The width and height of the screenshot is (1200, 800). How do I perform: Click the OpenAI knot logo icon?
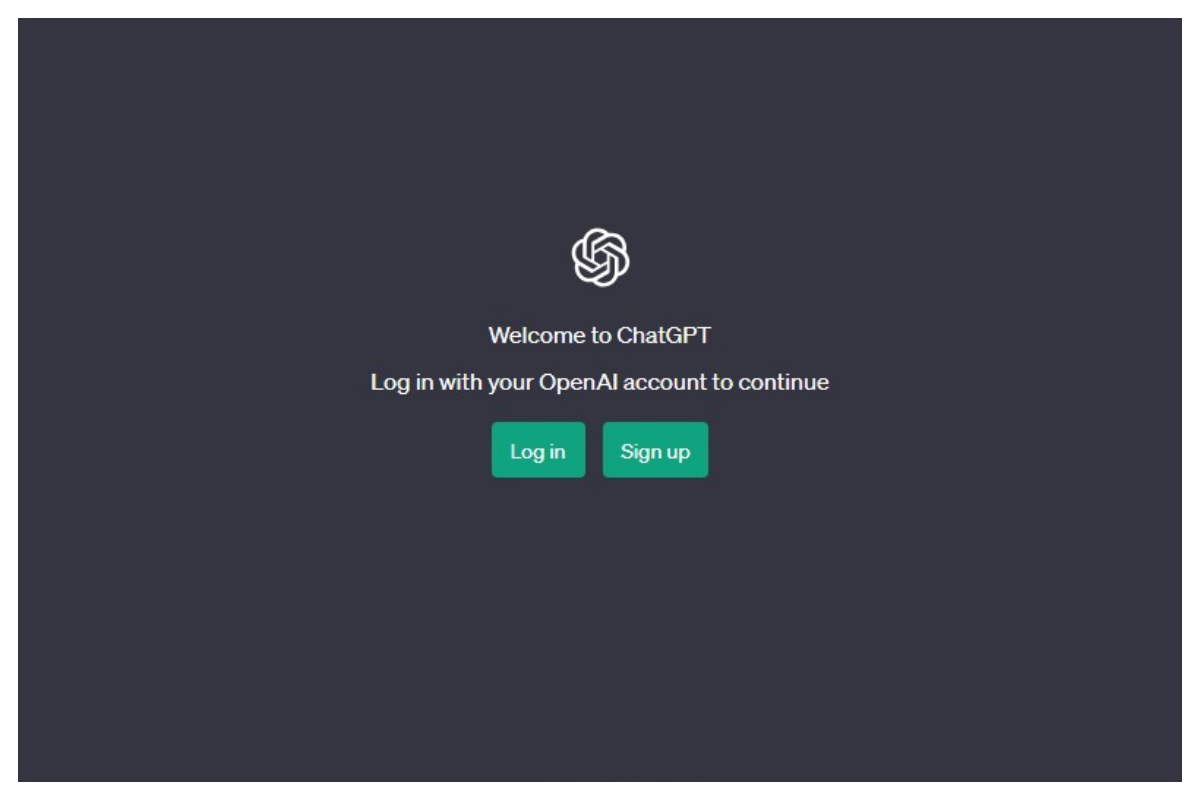[x=600, y=256]
